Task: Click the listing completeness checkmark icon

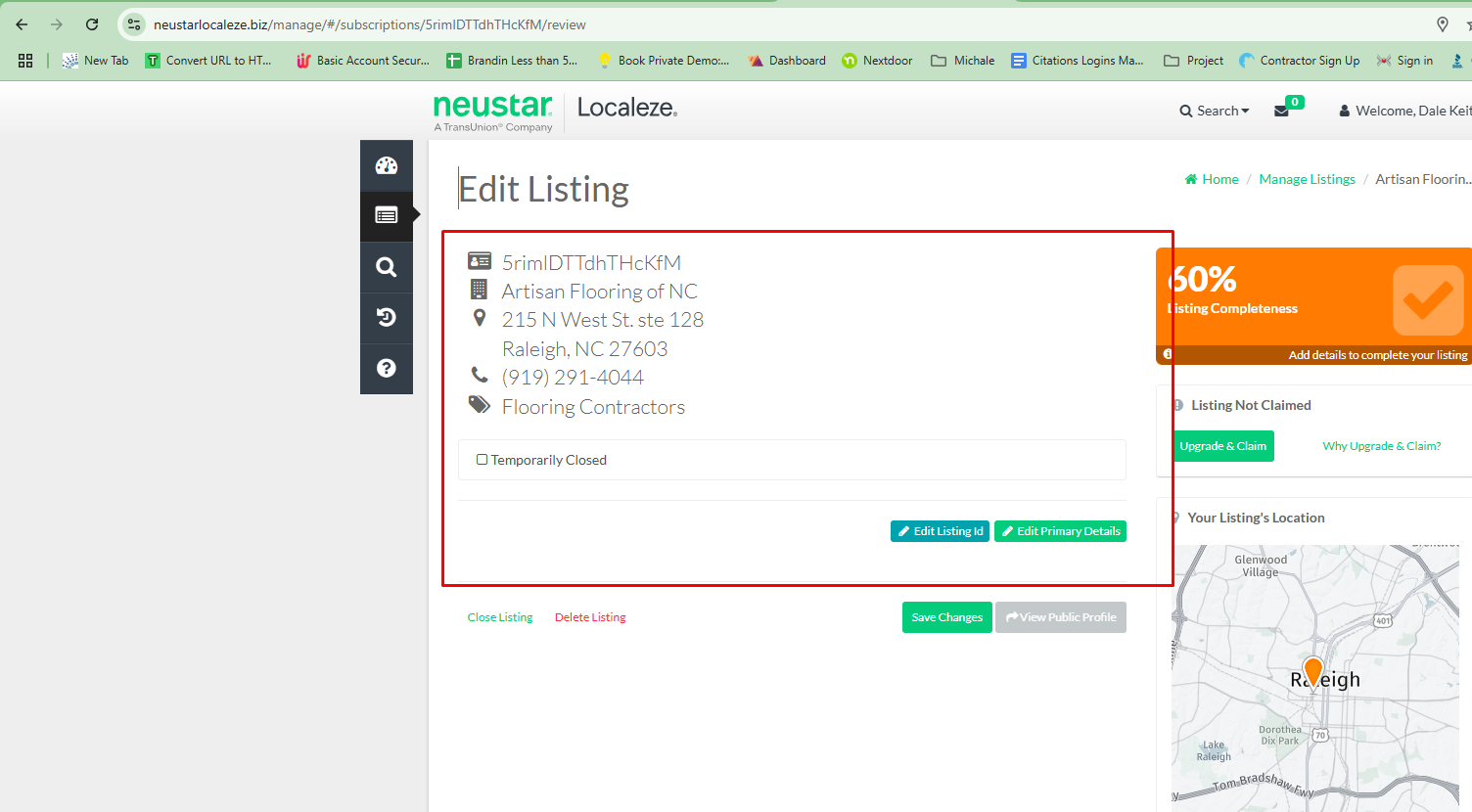Action: (1428, 300)
